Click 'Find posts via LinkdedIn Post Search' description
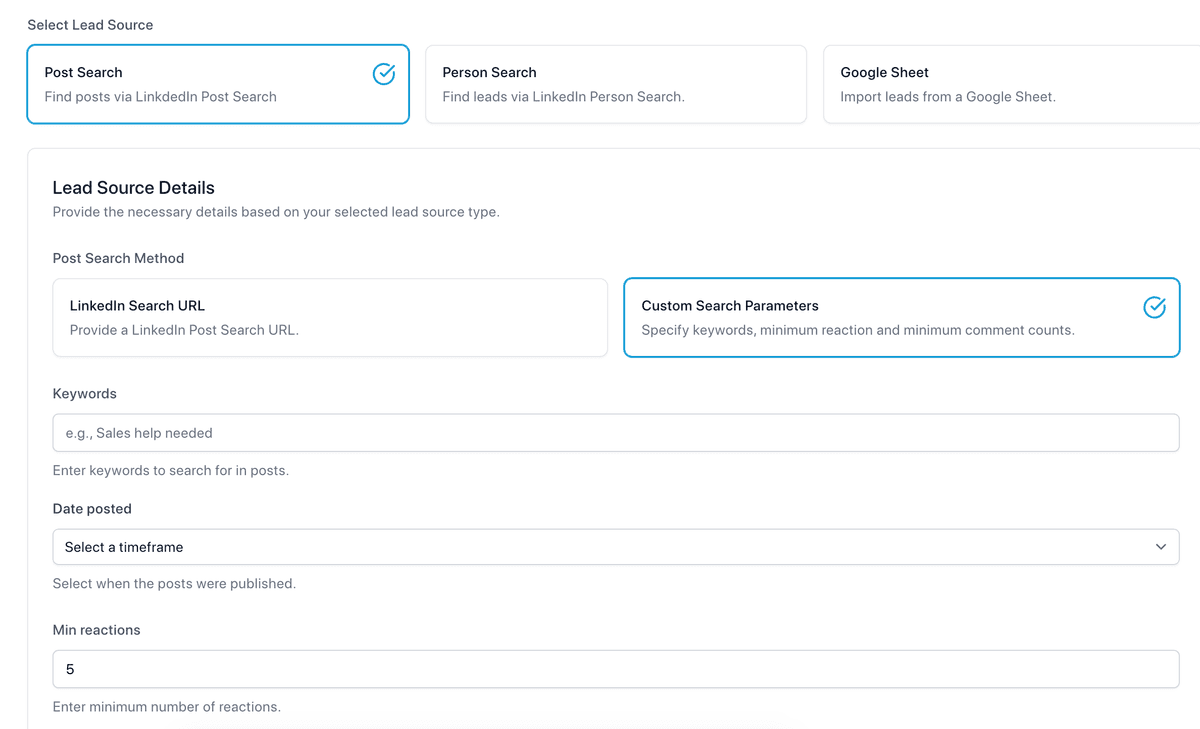 click(161, 97)
